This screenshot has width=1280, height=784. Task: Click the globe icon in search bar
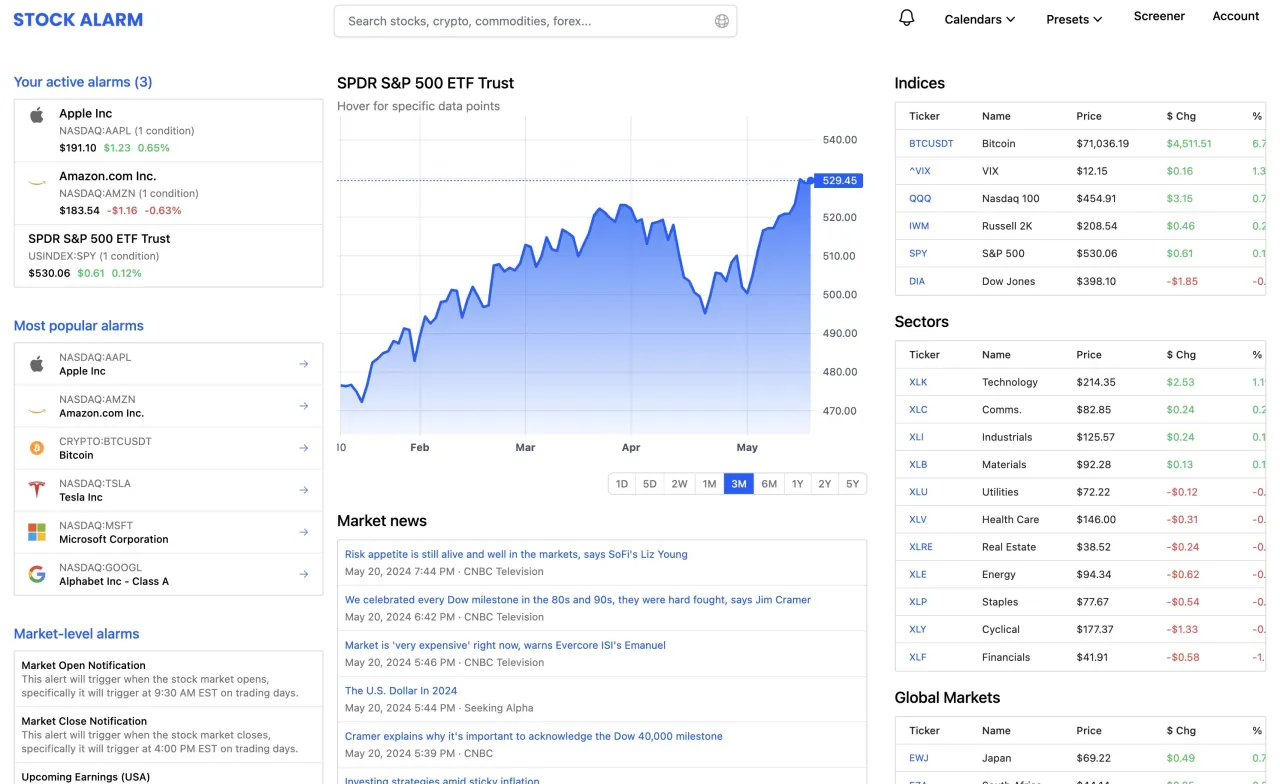(x=722, y=21)
